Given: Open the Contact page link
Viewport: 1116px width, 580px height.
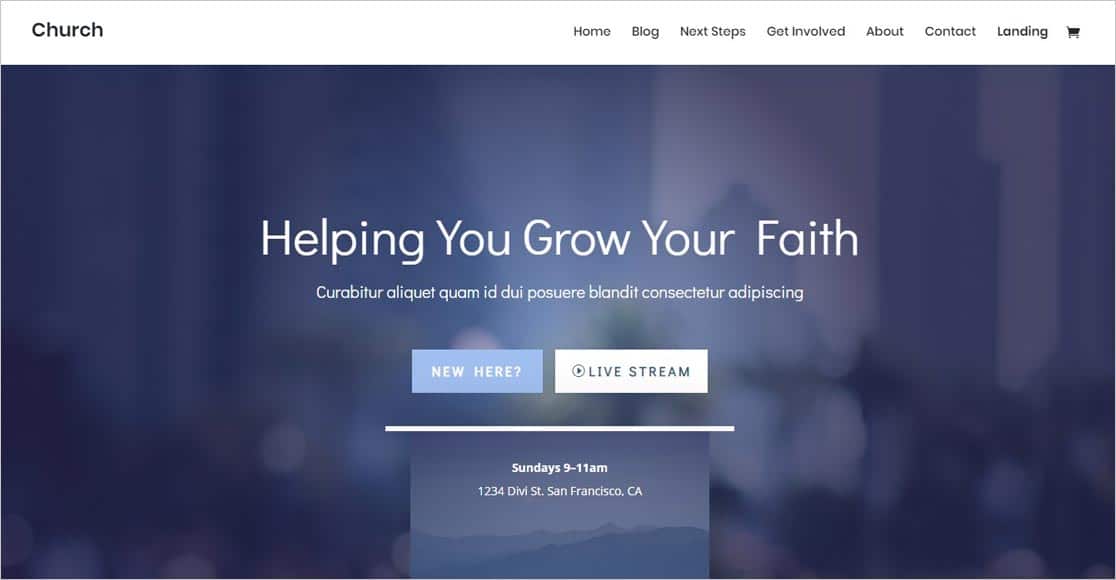Looking at the screenshot, I should pos(950,31).
